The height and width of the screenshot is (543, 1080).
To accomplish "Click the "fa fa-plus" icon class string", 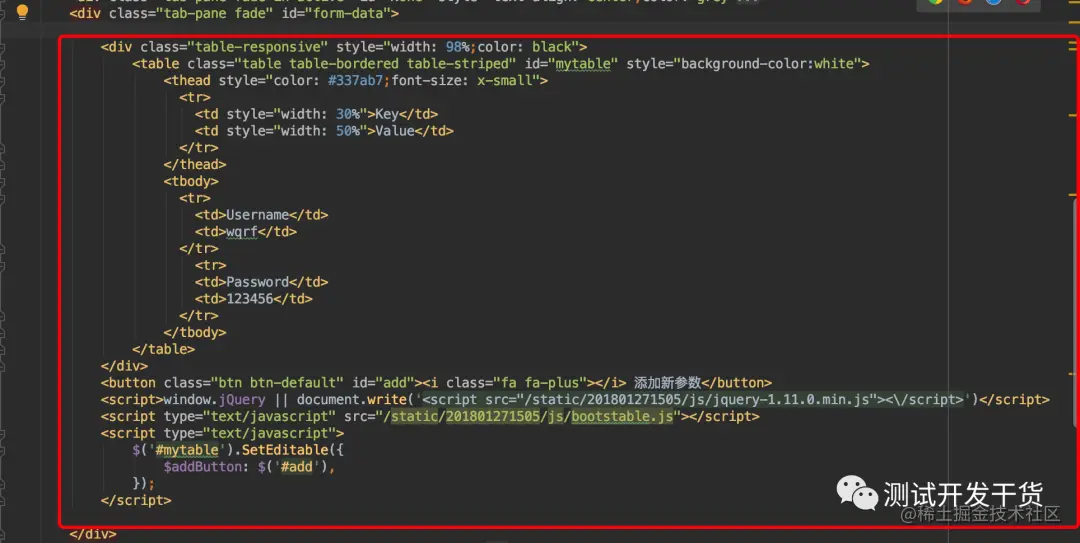I will [540, 382].
